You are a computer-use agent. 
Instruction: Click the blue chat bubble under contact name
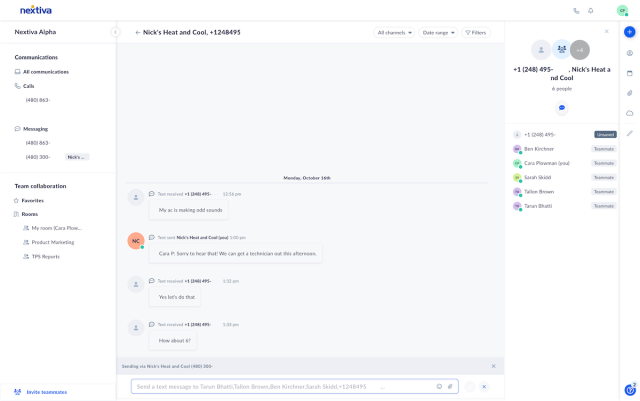click(x=562, y=108)
